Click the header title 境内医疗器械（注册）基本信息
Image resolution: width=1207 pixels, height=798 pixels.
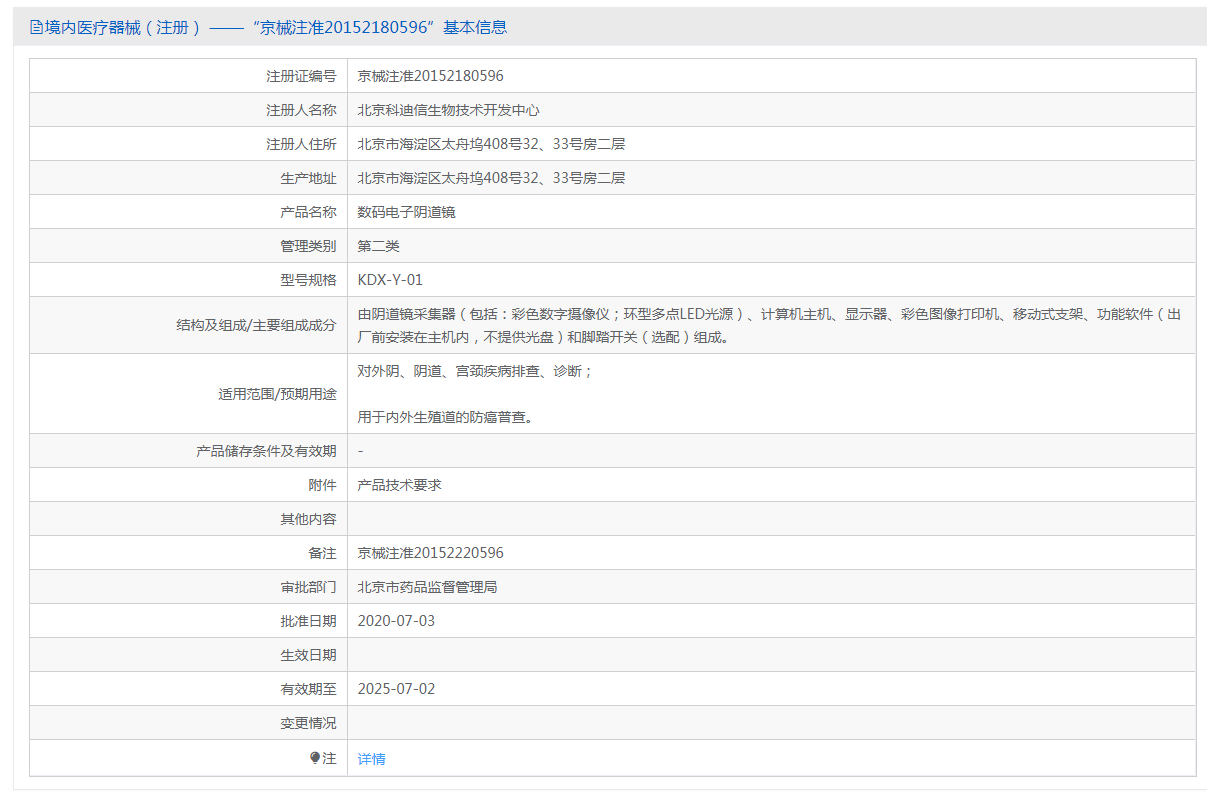coord(276,27)
